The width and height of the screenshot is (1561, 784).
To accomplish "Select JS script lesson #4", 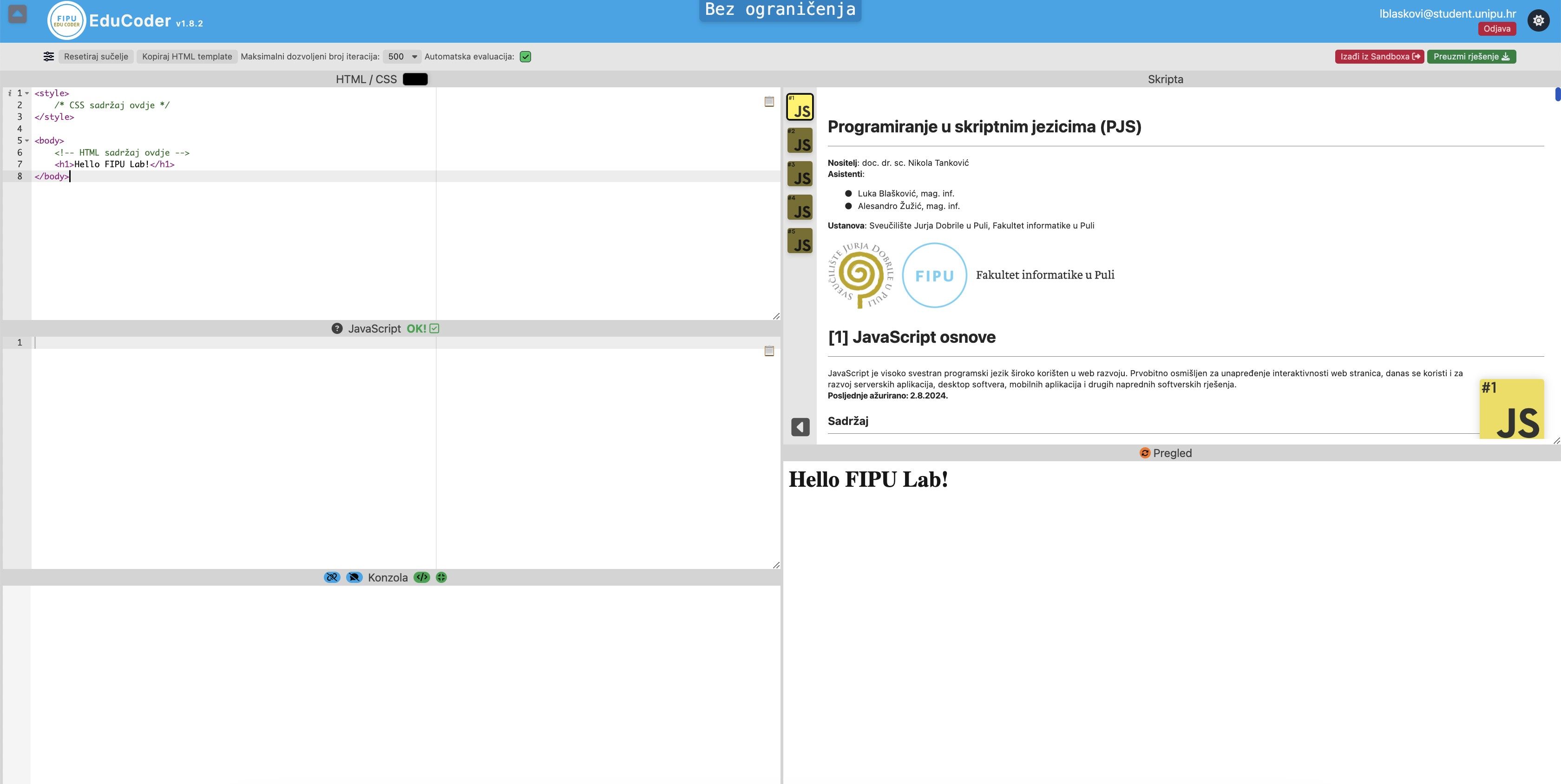I will [x=800, y=207].
